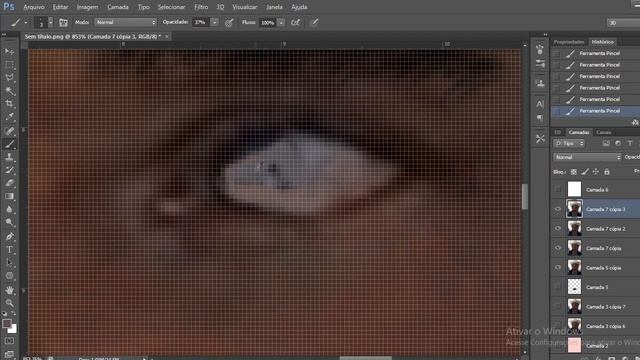Select the Shape tool
This screenshot has width=640, height=360.
(9, 276)
